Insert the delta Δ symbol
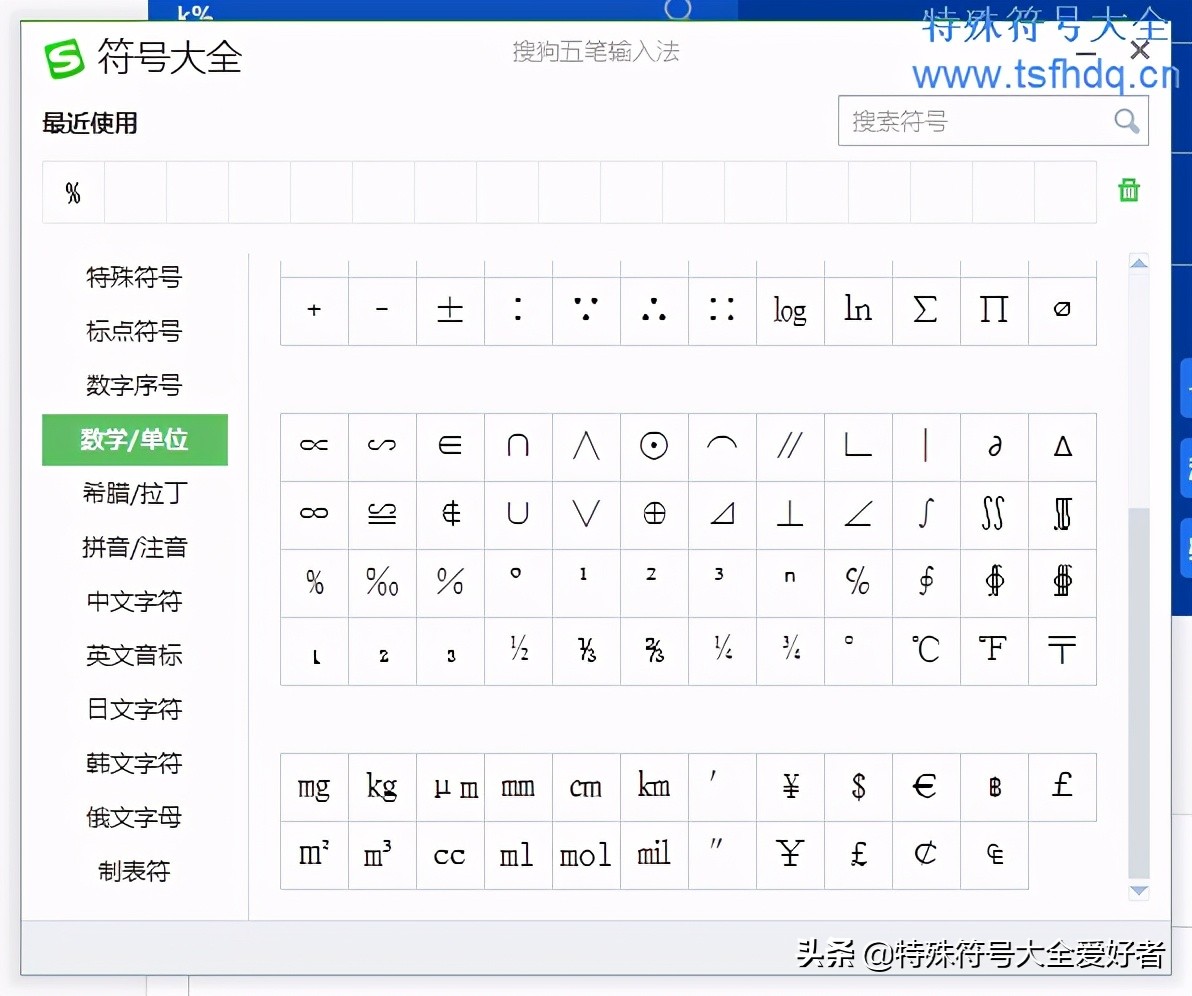This screenshot has height=996, width=1192. (x=1062, y=446)
